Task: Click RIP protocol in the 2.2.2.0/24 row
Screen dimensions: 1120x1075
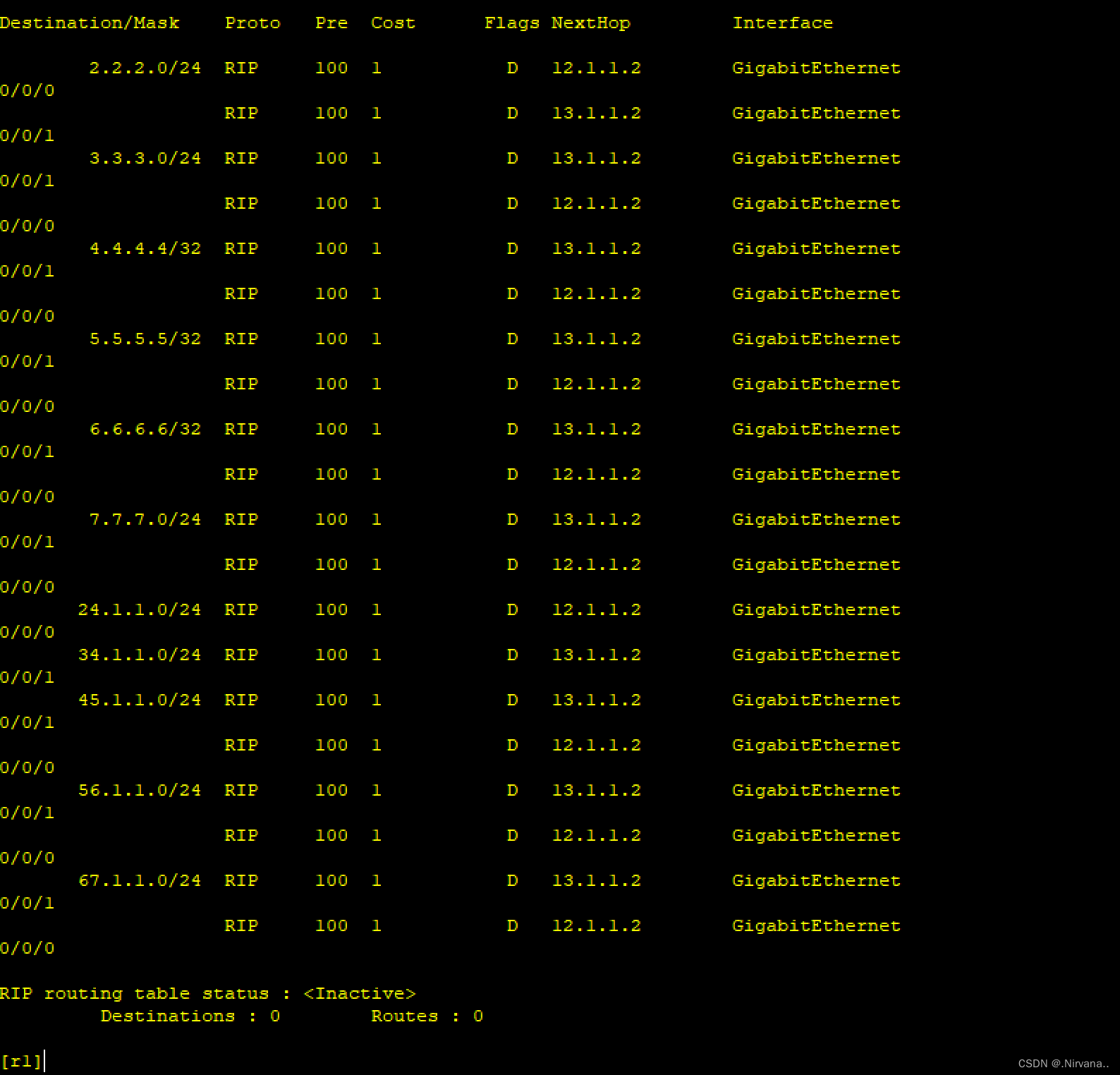Action: pos(241,68)
